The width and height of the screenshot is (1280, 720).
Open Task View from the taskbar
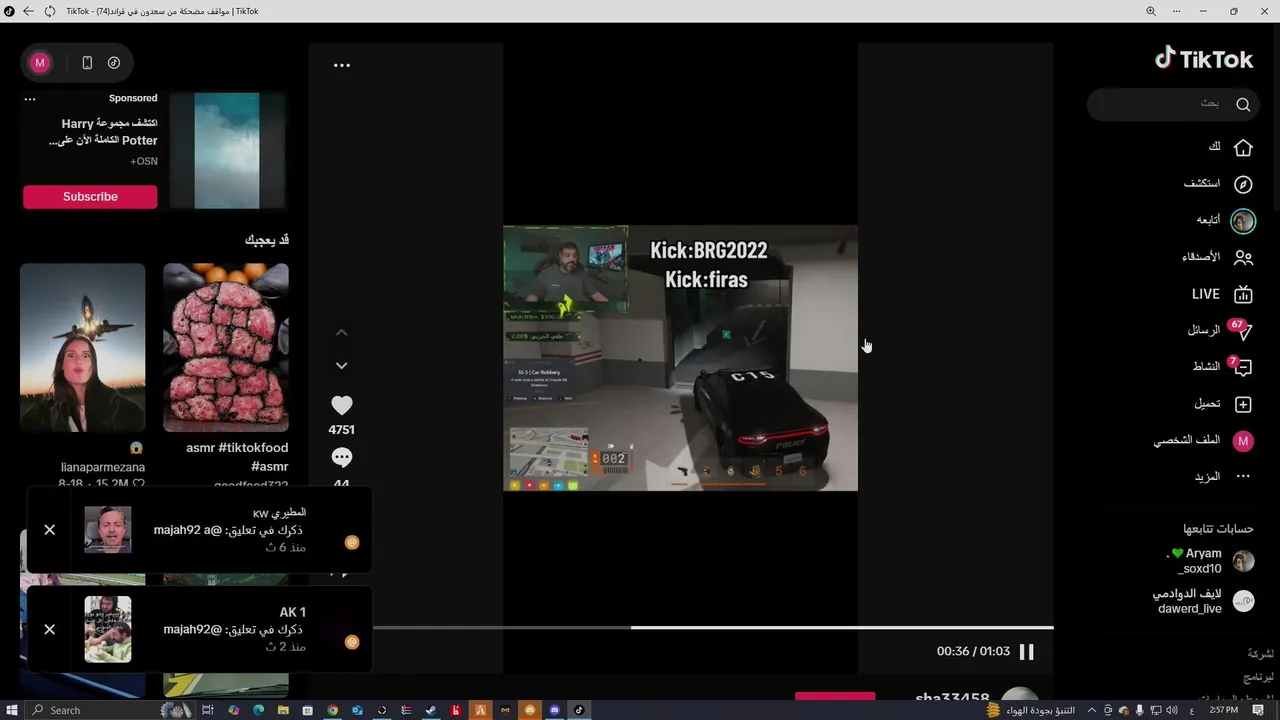208,710
